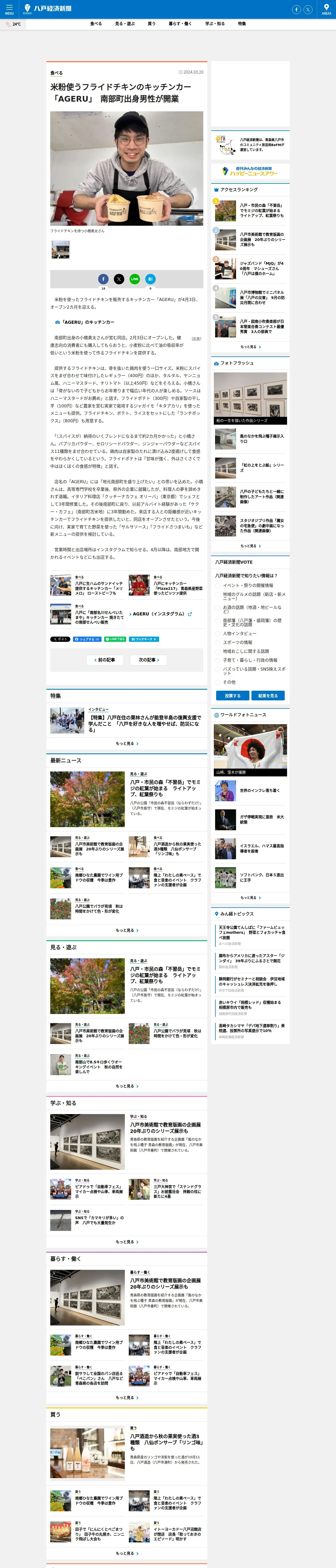Open 学ぶ・知る in the top navigation

(x=215, y=24)
